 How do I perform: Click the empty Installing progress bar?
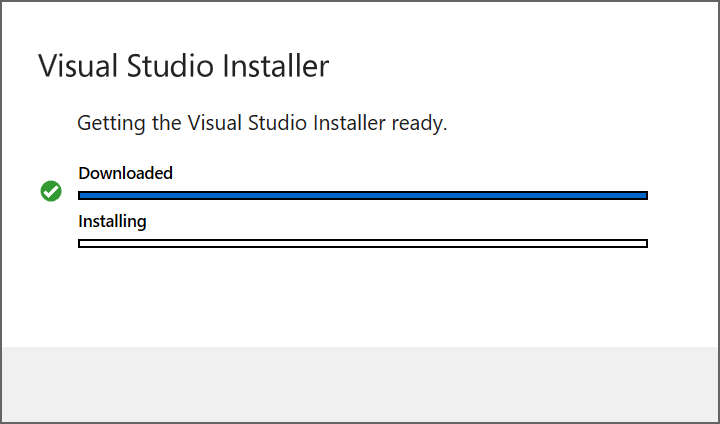pyautogui.click(x=363, y=243)
